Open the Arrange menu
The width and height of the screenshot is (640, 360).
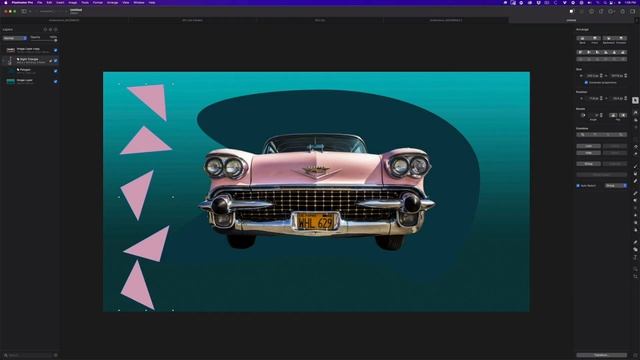click(x=112, y=2)
